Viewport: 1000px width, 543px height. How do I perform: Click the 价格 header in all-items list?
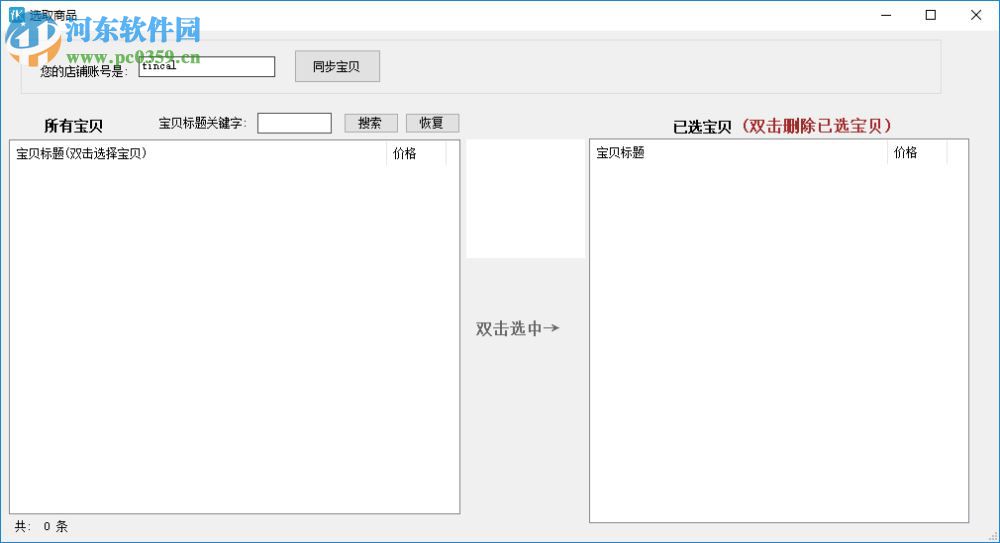click(x=416, y=154)
